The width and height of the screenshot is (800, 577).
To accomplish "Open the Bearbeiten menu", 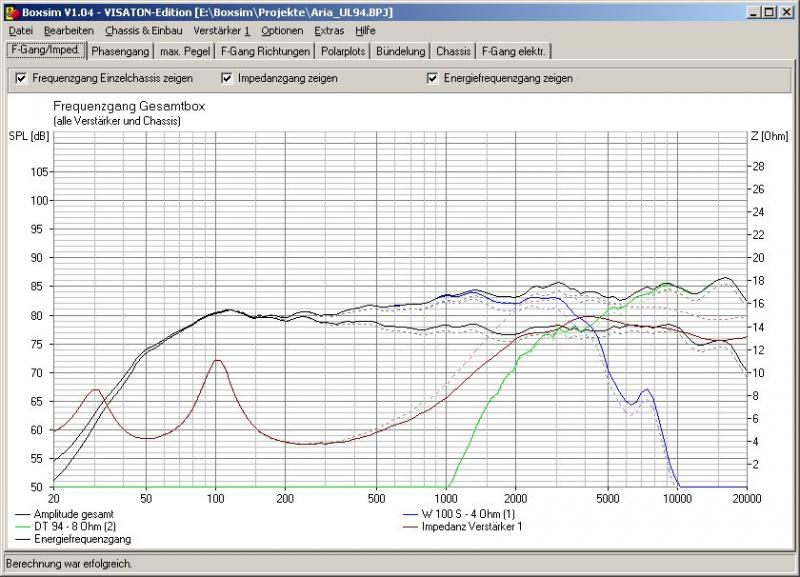I will pyautogui.click(x=68, y=30).
